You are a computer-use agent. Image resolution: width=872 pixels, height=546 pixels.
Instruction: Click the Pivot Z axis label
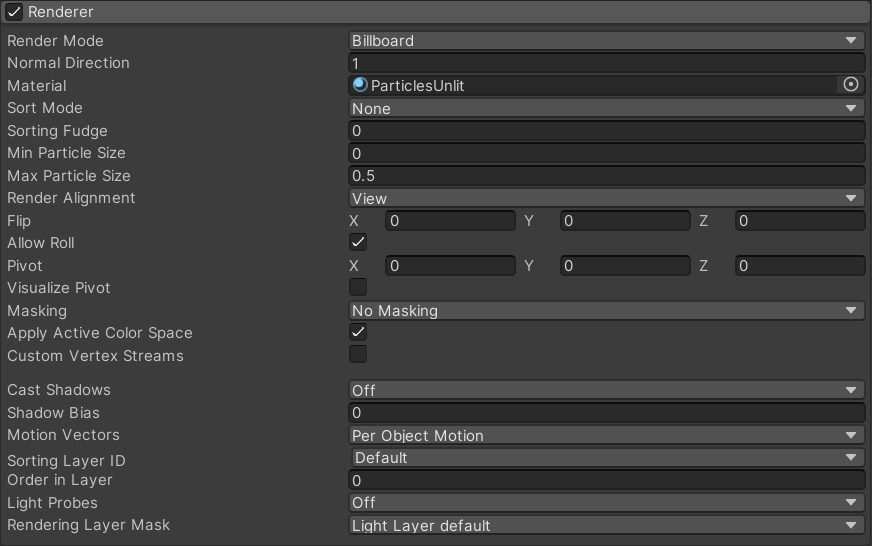[x=703, y=266]
